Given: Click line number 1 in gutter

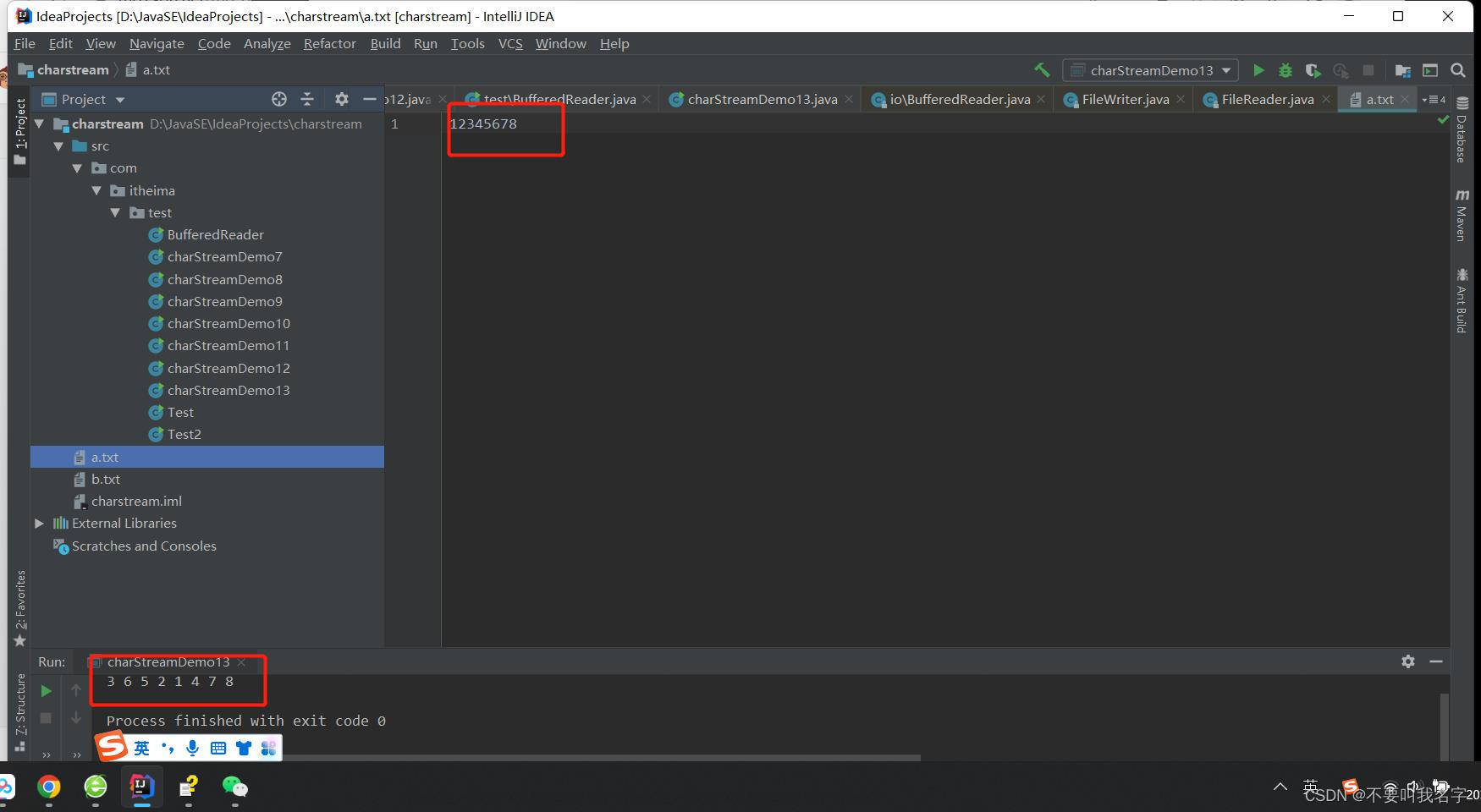Looking at the screenshot, I should pos(394,124).
